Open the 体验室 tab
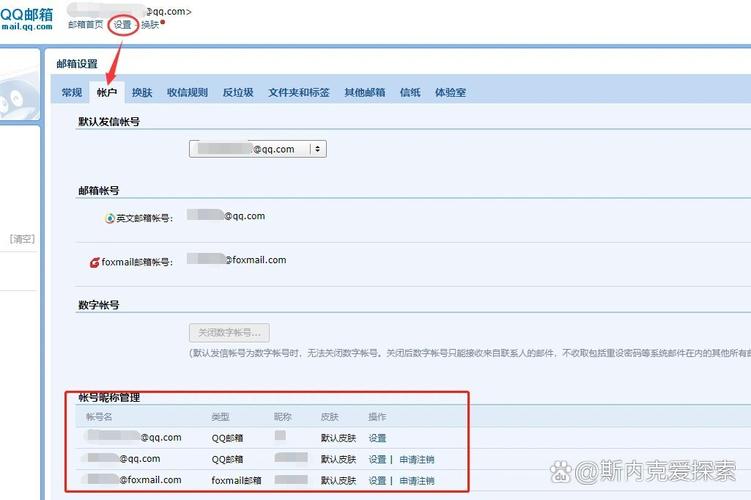This screenshot has height=500, width=751. click(450, 92)
